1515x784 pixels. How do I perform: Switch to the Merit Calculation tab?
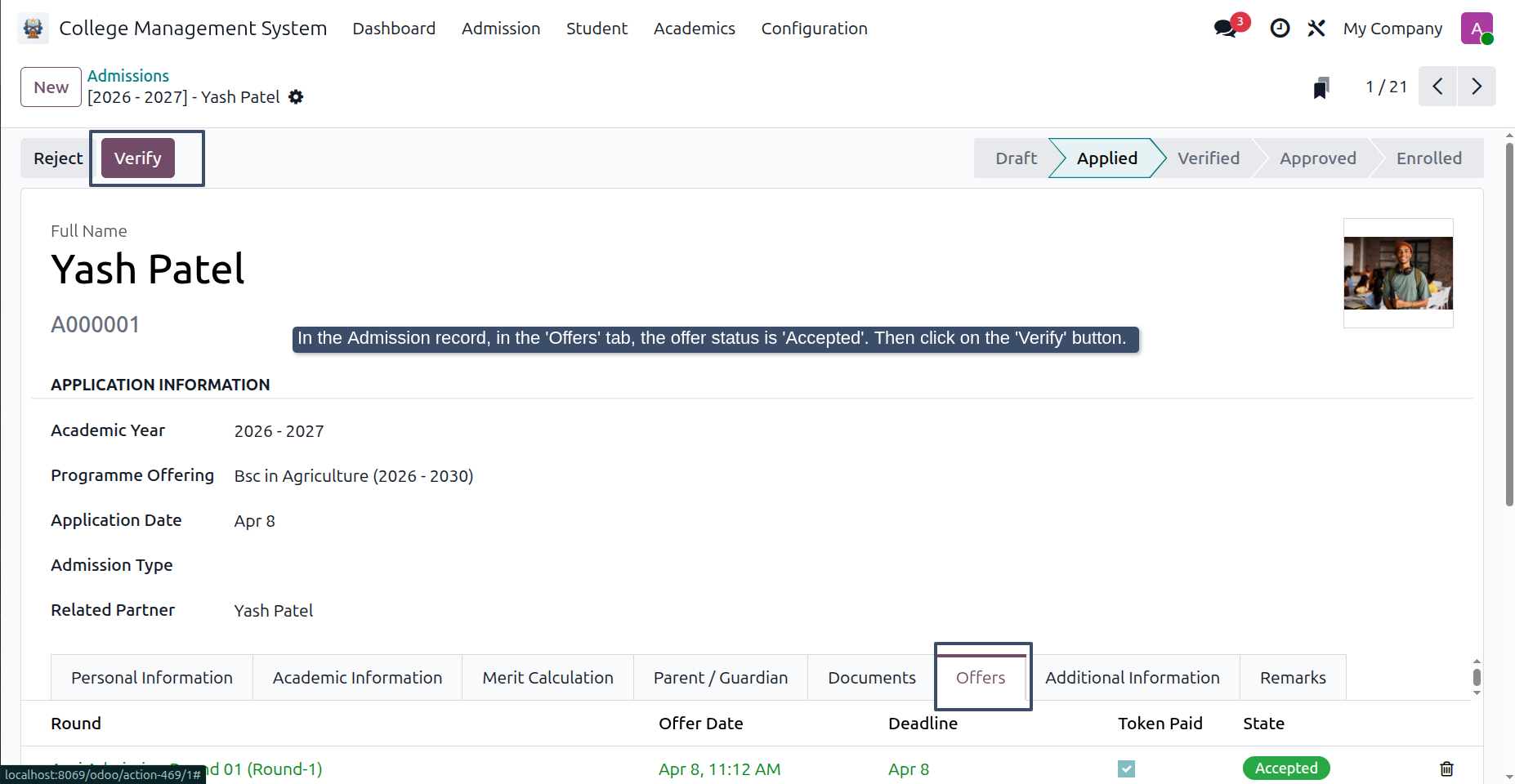point(547,678)
